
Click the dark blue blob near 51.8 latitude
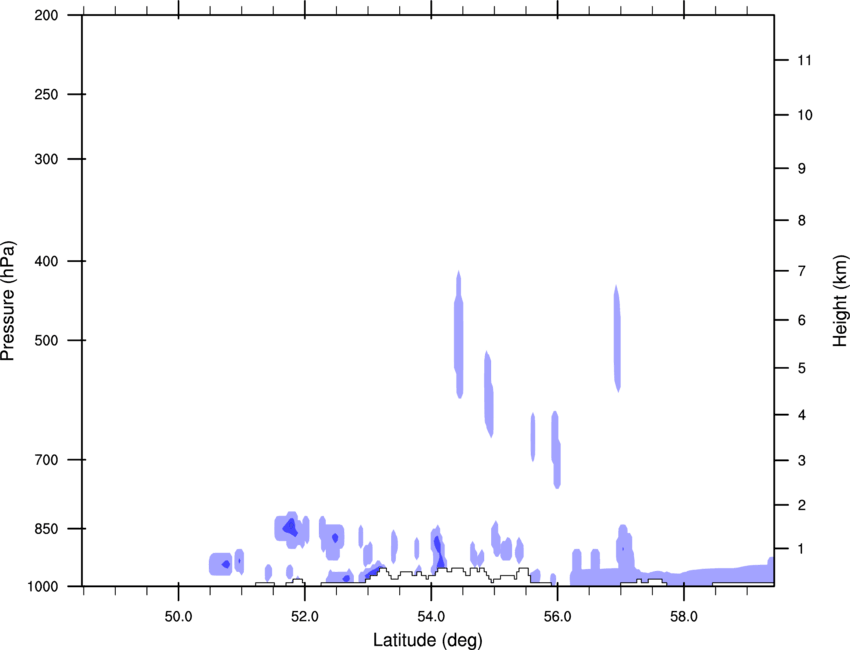click(x=291, y=527)
